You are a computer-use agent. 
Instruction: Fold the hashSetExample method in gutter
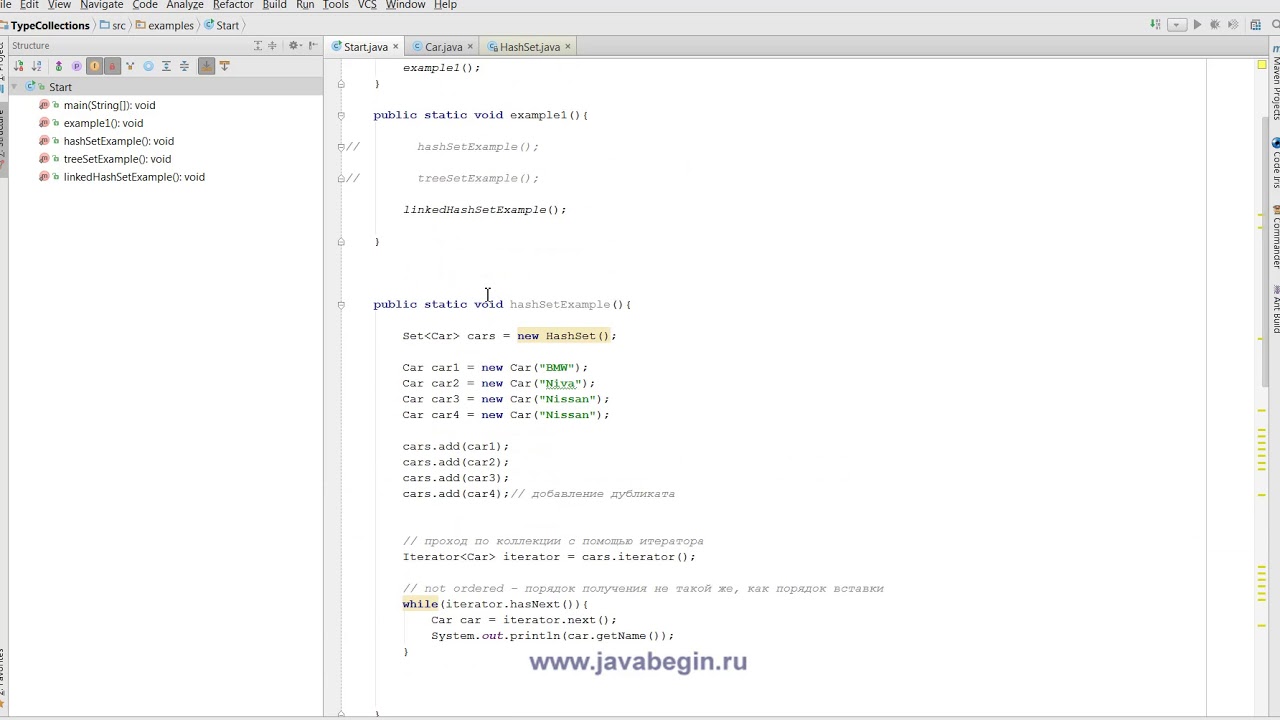[x=341, y=304]
